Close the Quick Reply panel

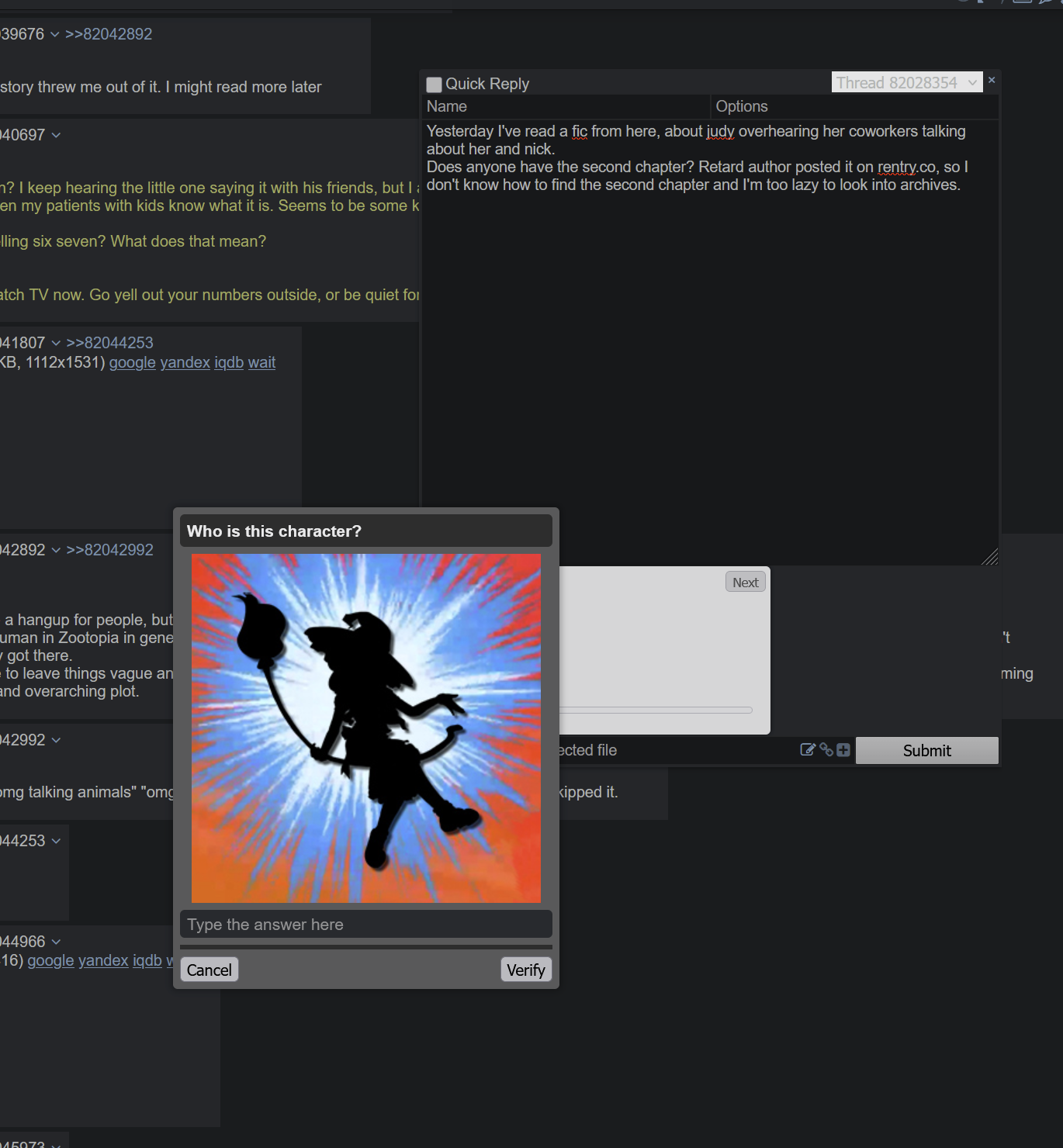click(991, 80)
